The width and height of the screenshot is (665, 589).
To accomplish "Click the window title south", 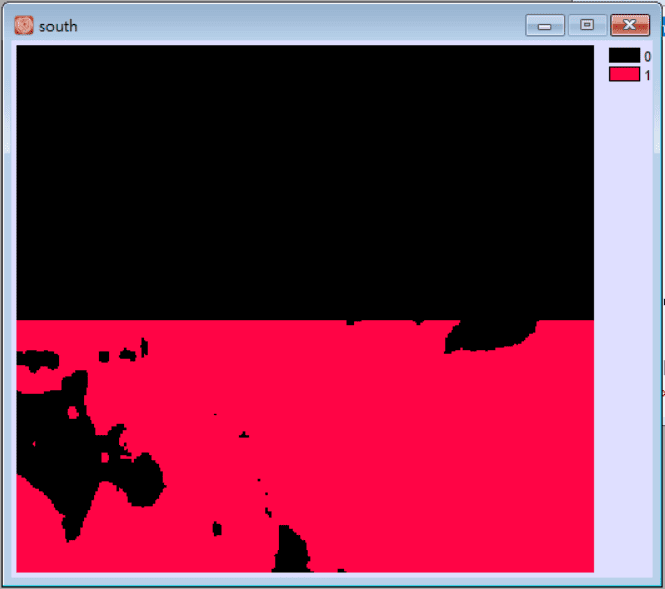I will [58, 26].
